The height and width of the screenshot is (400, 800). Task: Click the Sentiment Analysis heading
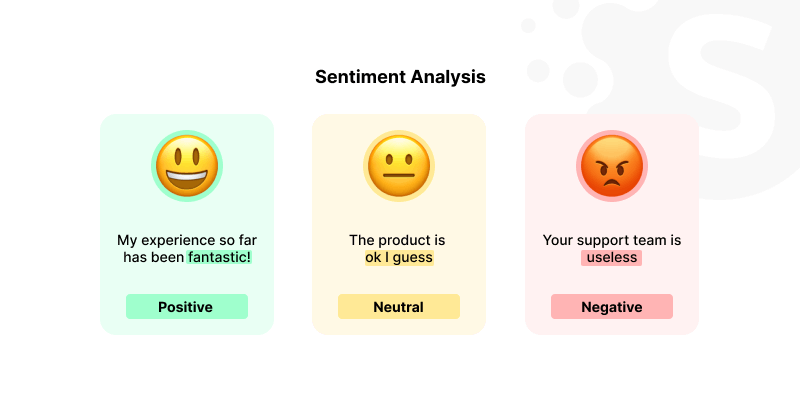click(400, 77)
